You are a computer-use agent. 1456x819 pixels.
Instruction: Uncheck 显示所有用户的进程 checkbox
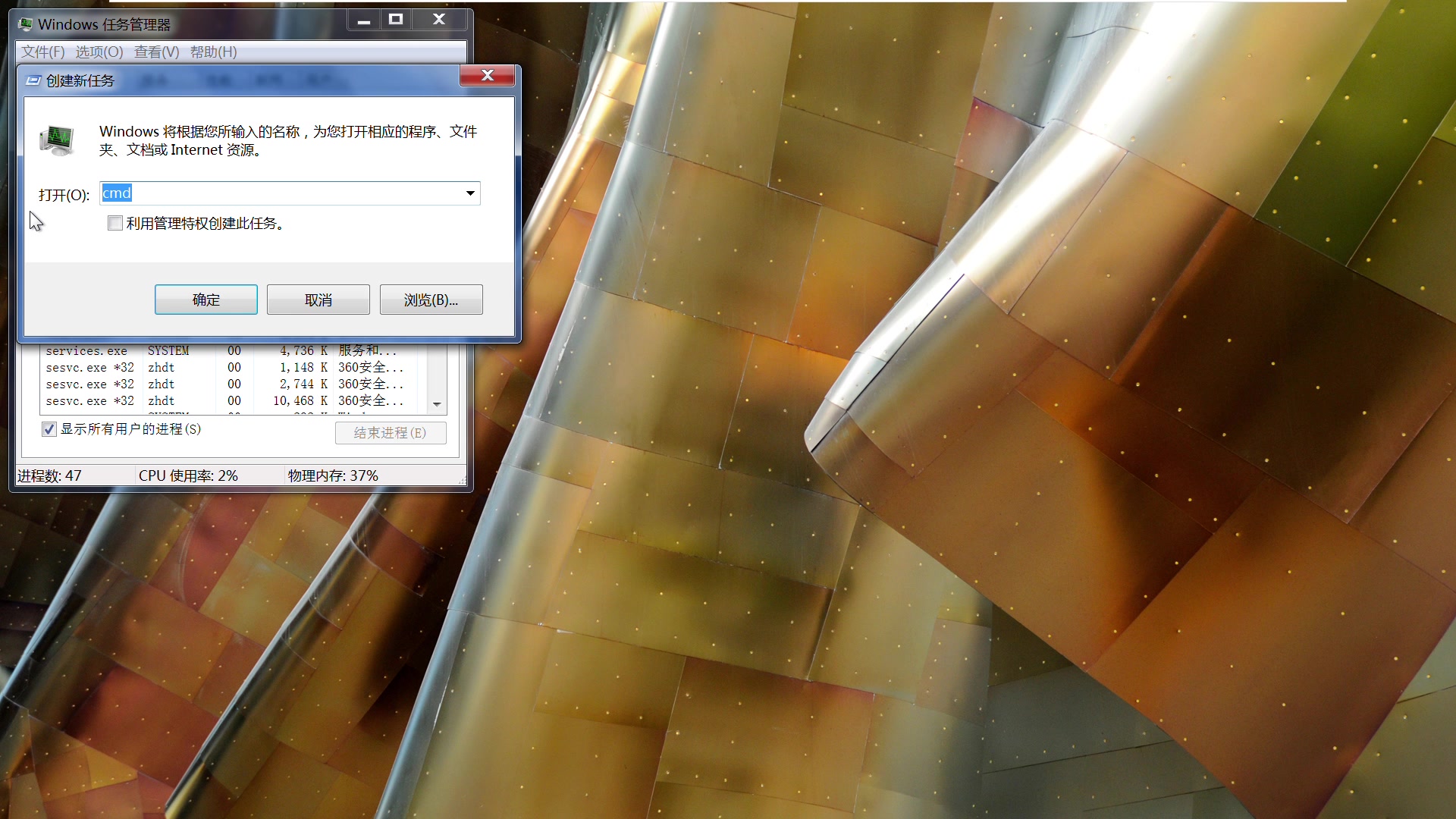click(49, 429)
